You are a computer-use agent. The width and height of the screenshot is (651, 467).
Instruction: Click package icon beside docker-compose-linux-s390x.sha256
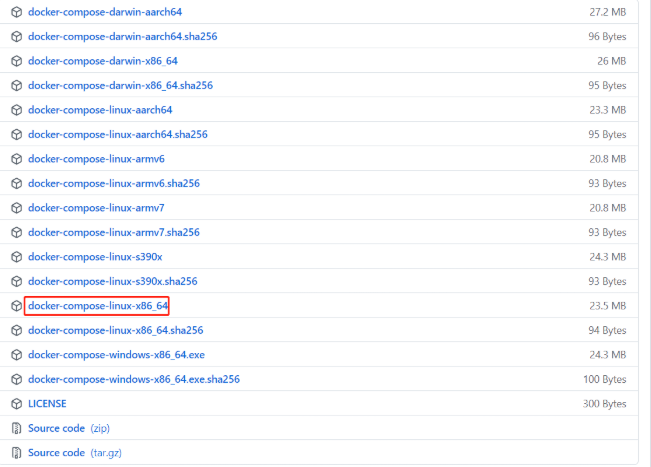(16, 281)
